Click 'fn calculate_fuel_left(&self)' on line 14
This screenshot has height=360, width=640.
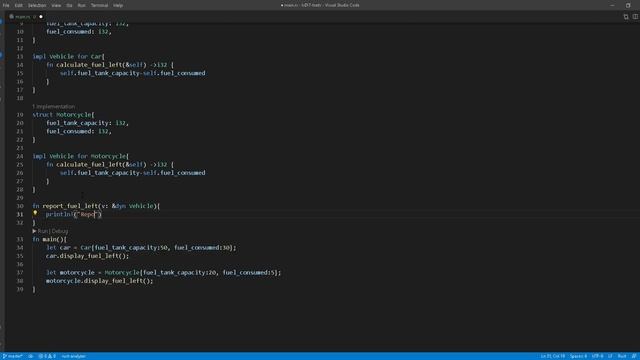pos(96,65)
